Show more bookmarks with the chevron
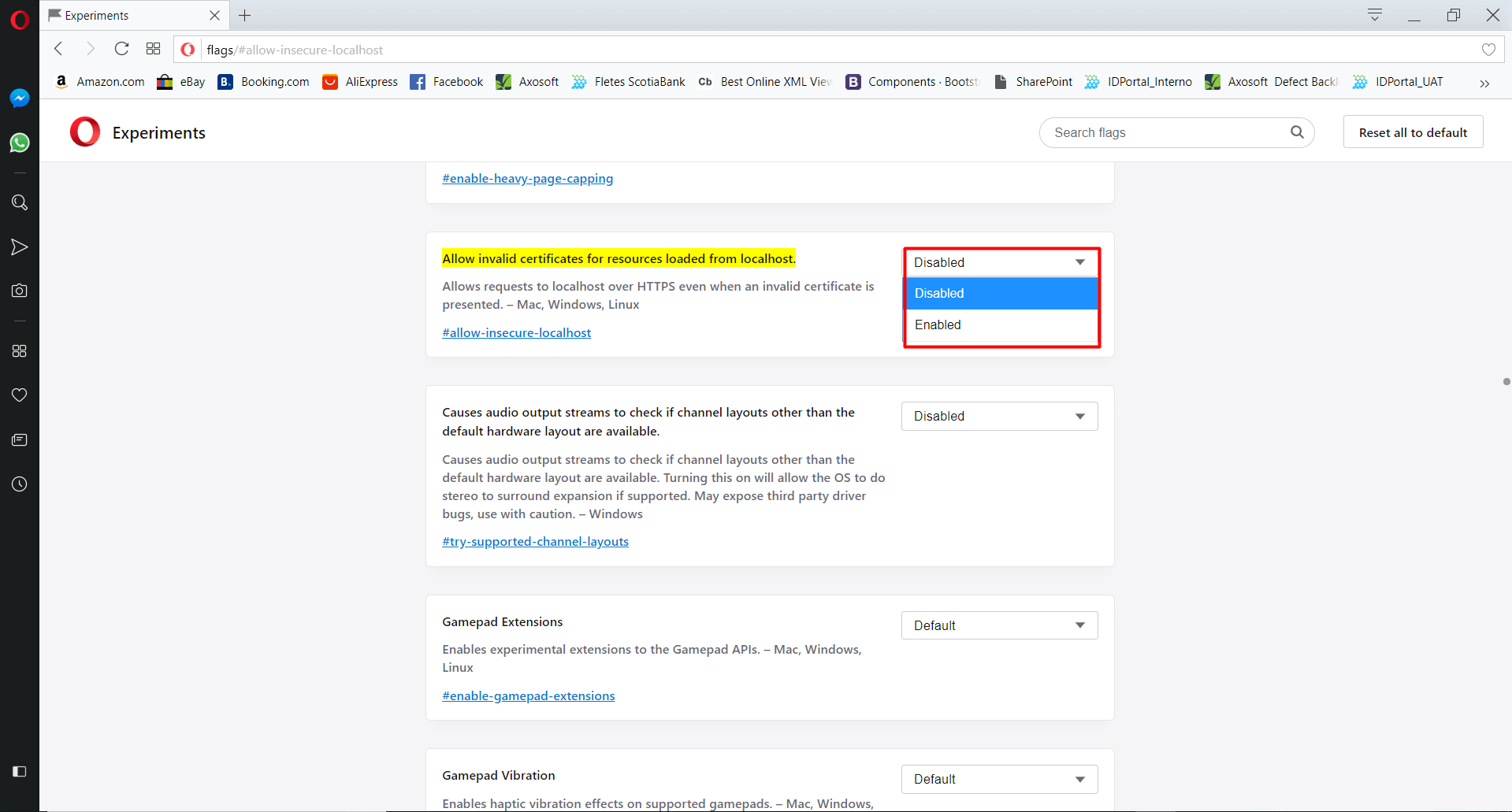1512x812 pixels. 1484,83
